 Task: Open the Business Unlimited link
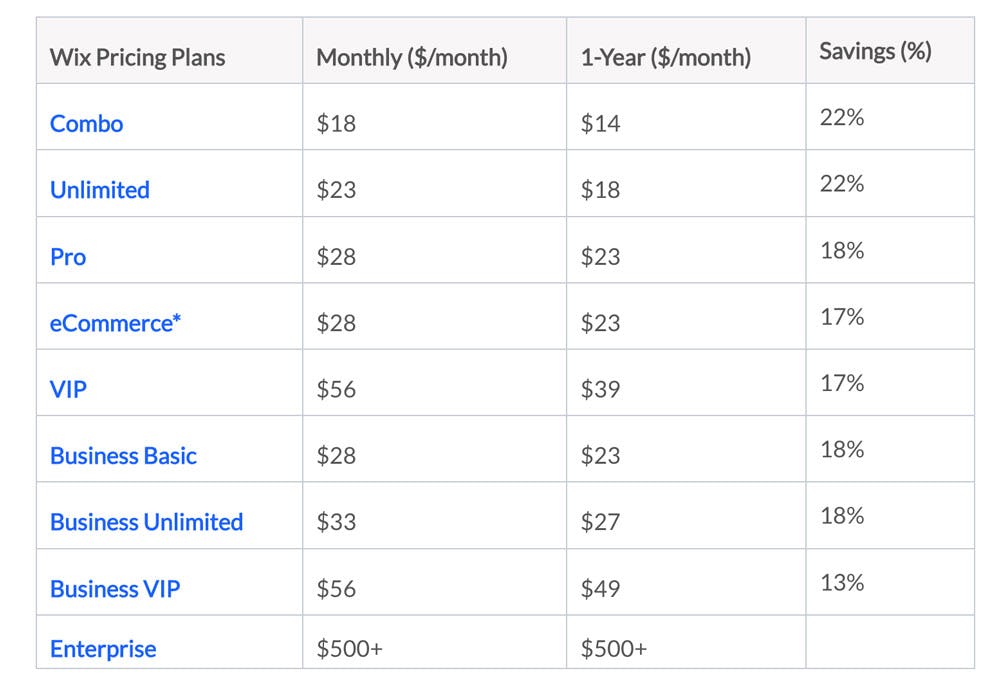click(146, 522)
